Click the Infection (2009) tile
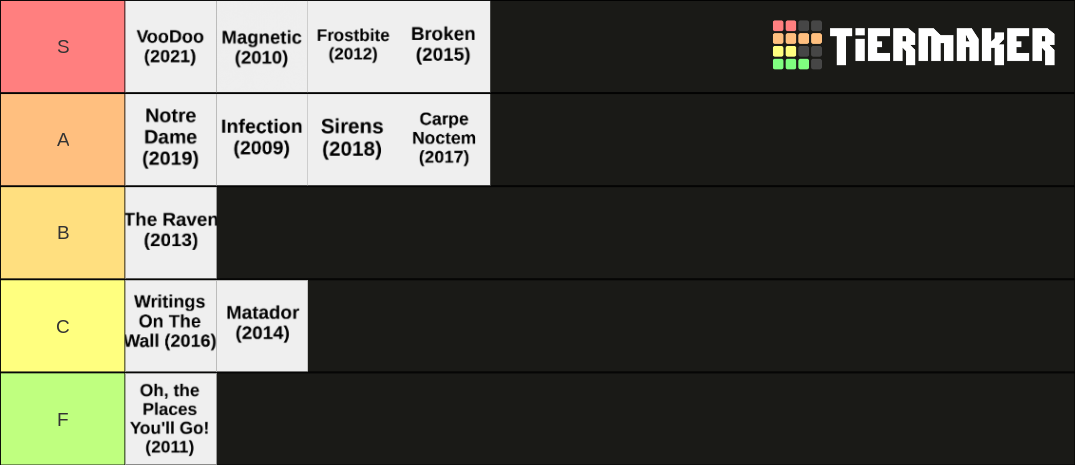Viewport: 1075px width, 465px height. 262,139
